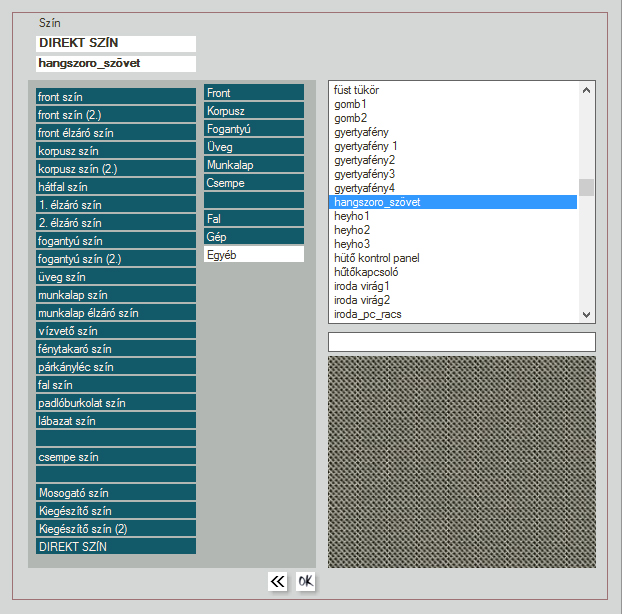Select the 'front szín (2.)' slot
The image size is (622, 614).
(116, 115)
